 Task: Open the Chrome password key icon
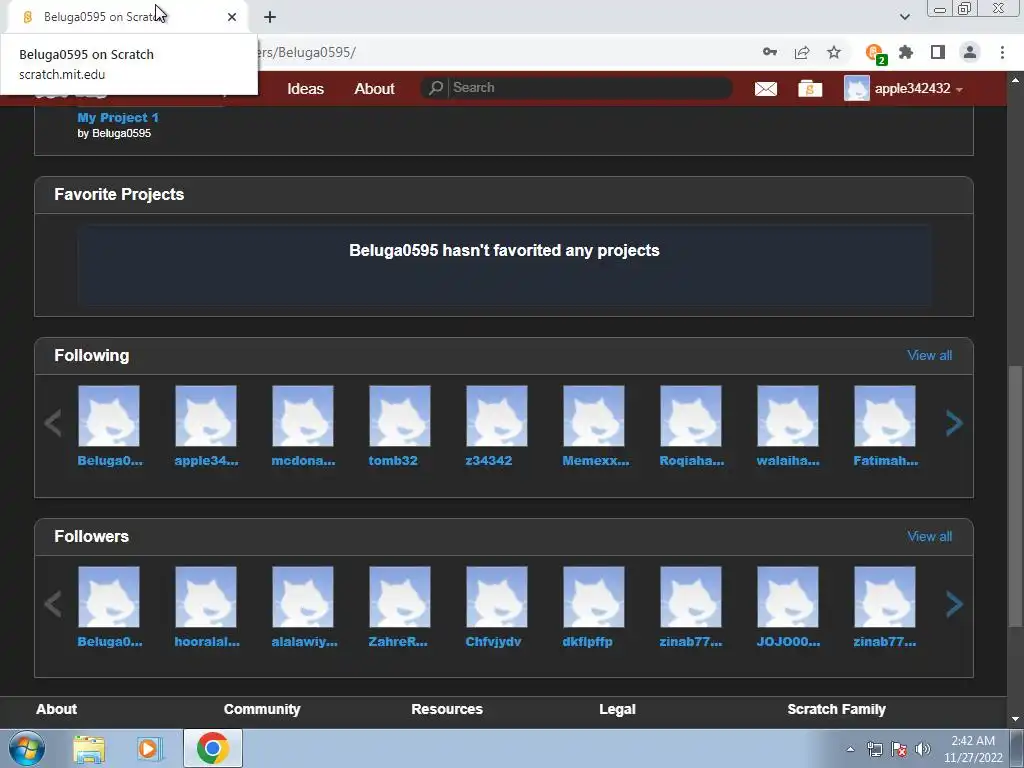coord(770,52)
